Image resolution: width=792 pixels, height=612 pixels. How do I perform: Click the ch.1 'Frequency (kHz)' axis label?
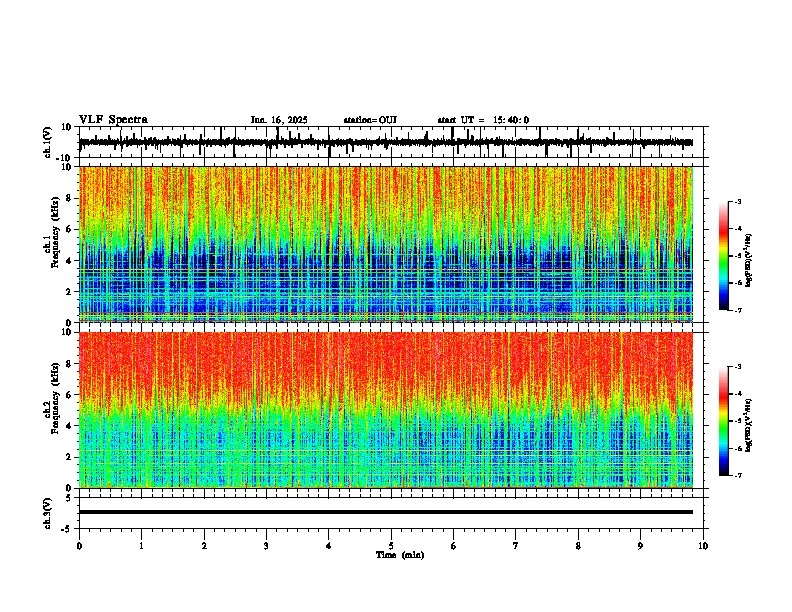pos(55,232)
